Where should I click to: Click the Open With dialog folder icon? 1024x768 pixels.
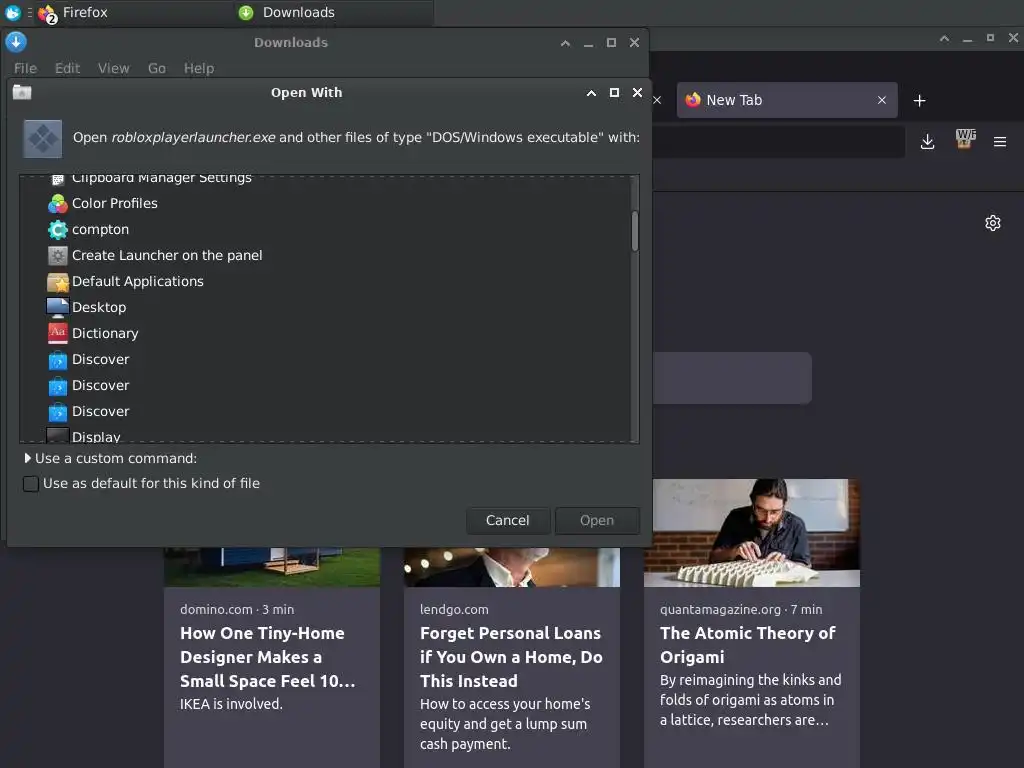tap(22, 92)
